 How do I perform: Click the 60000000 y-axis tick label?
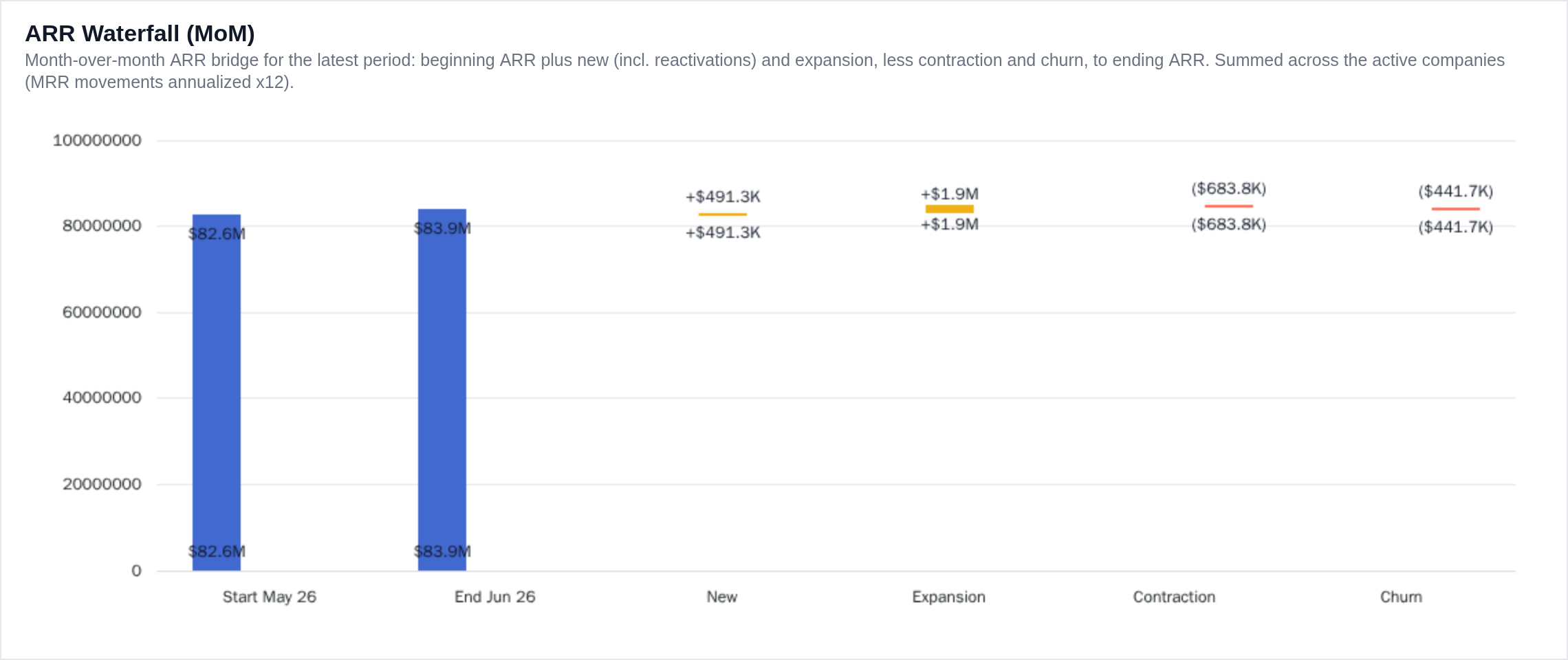point(102,312)
